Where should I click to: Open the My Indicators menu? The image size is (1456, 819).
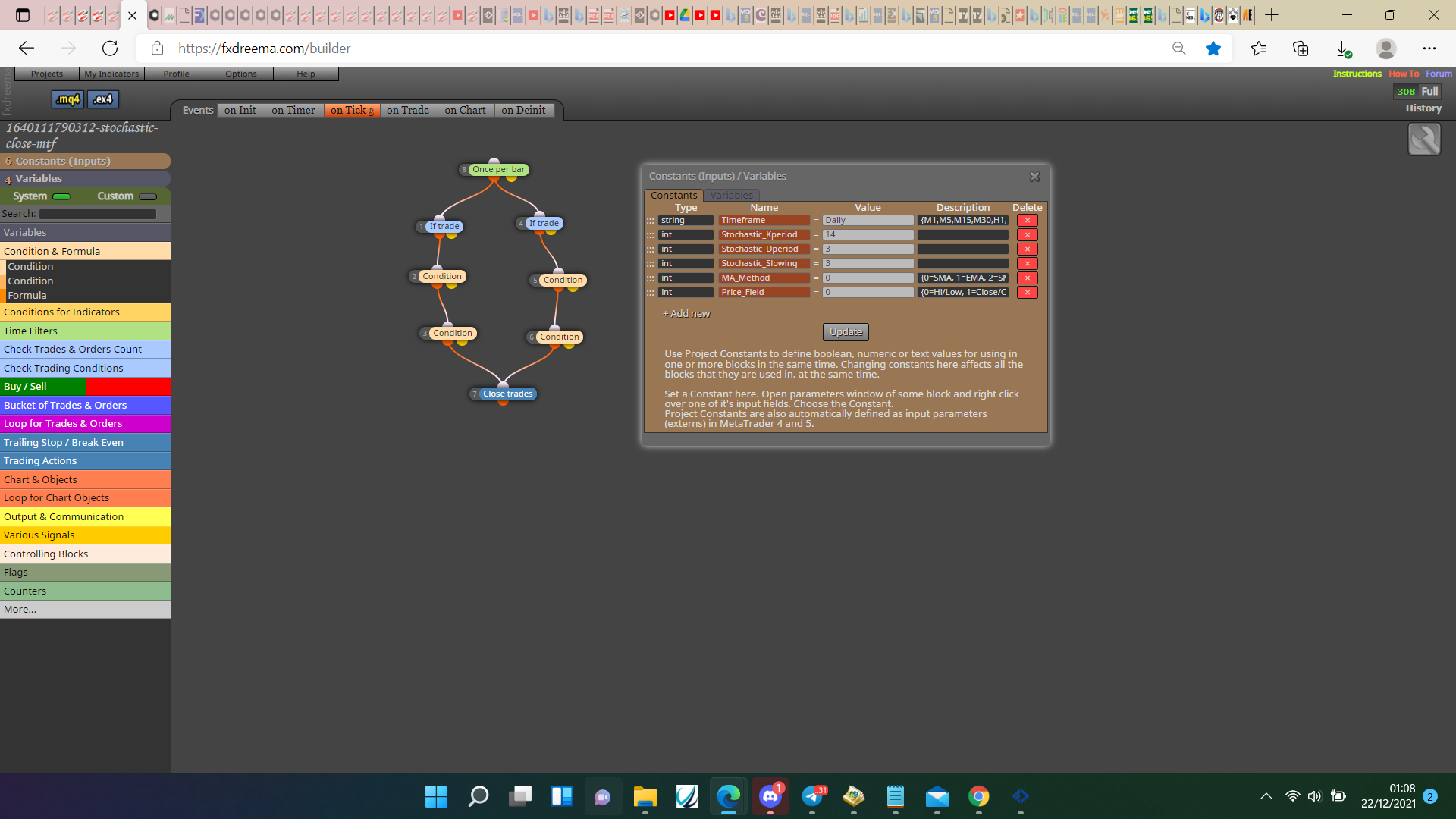coord(111,74)
